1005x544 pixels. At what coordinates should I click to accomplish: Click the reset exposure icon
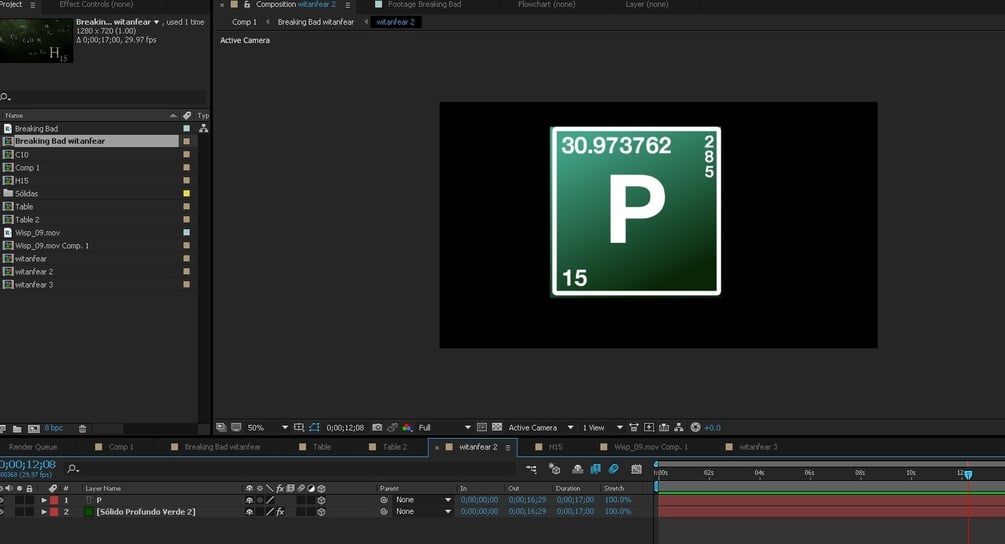(x=696, y=428)
